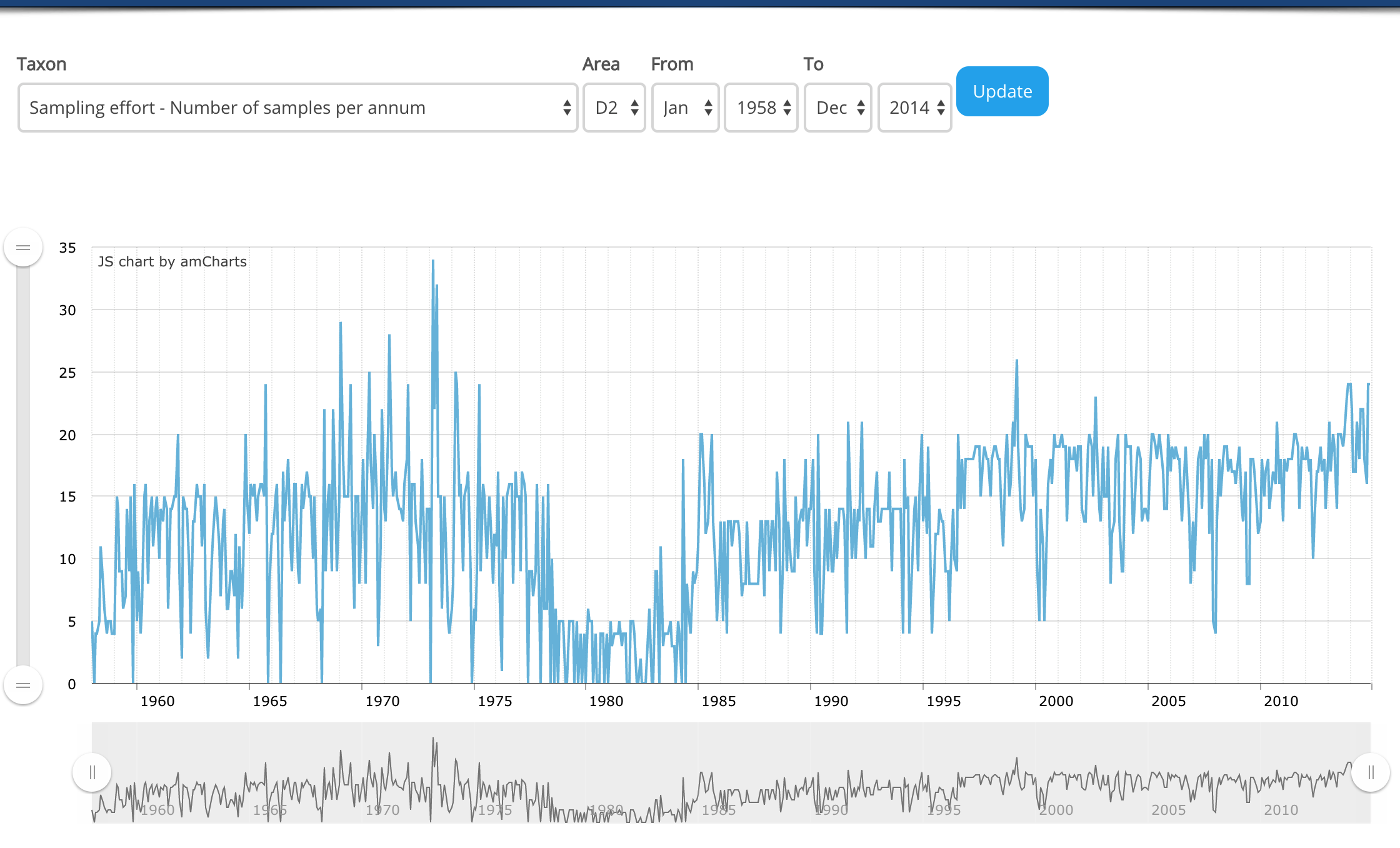Open the Area D2 dropdown

point(614,108)
